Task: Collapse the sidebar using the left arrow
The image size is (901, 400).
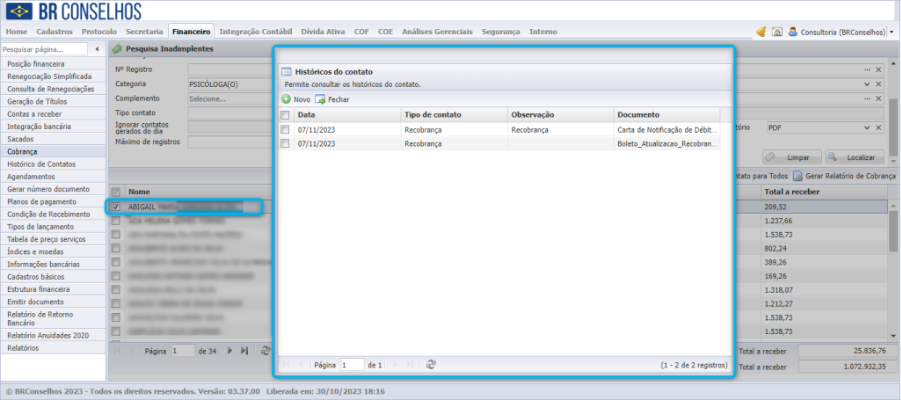Action: (x=97, y=49)
